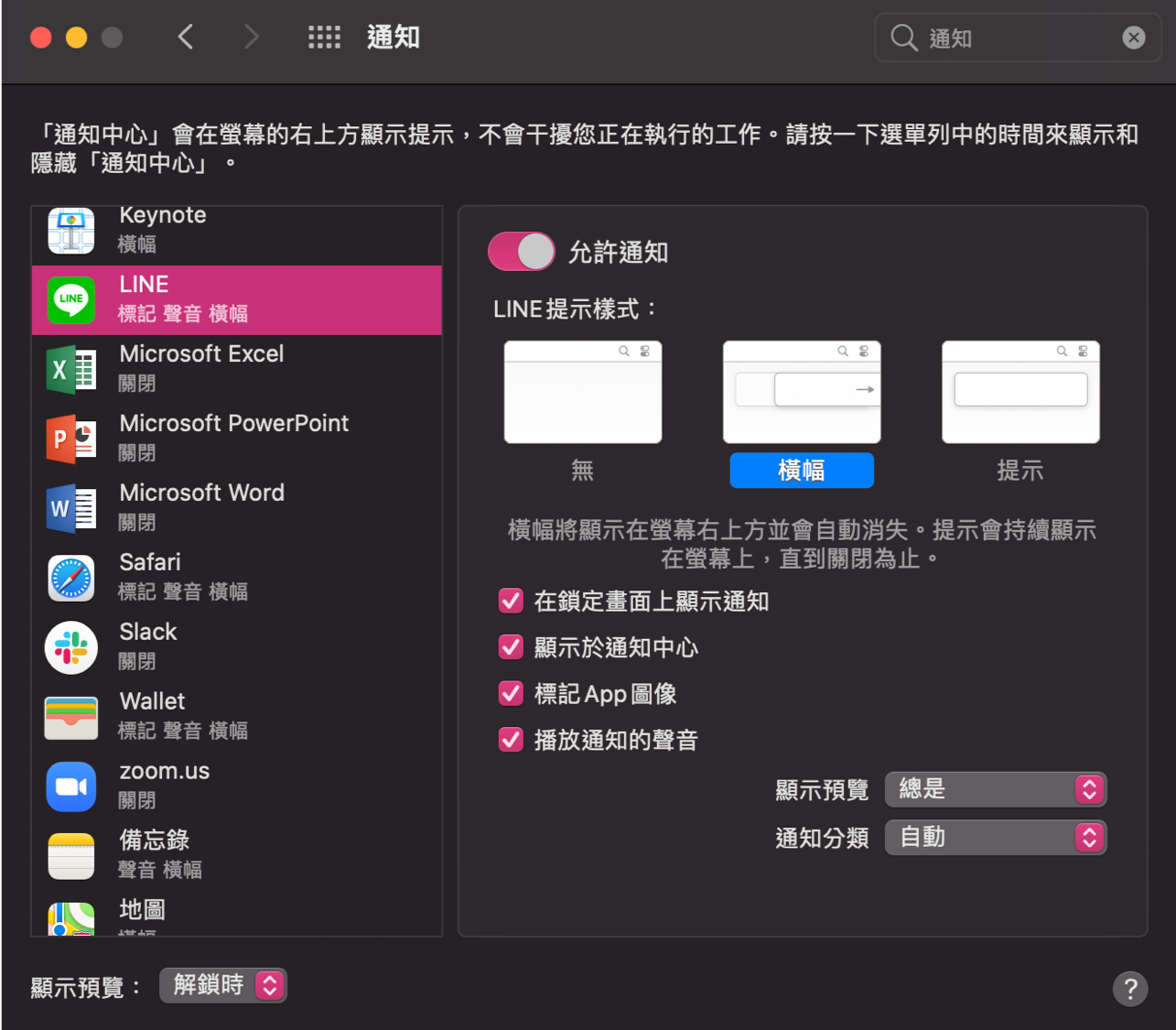This screenshot has width=1176, height=1030.
Task: Click the green LINE app icon
Action: [x=71, y=299]
